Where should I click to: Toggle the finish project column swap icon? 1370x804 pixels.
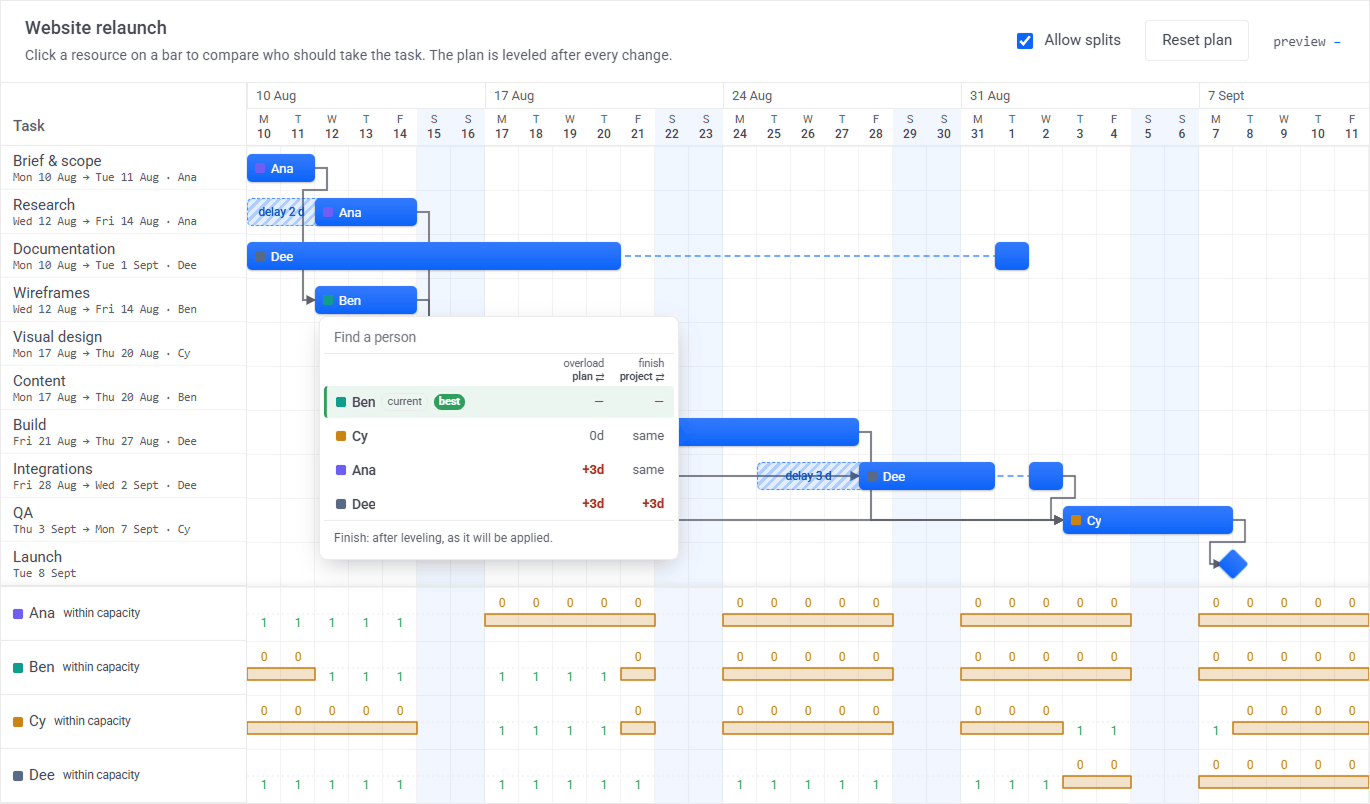coord(659,377)
